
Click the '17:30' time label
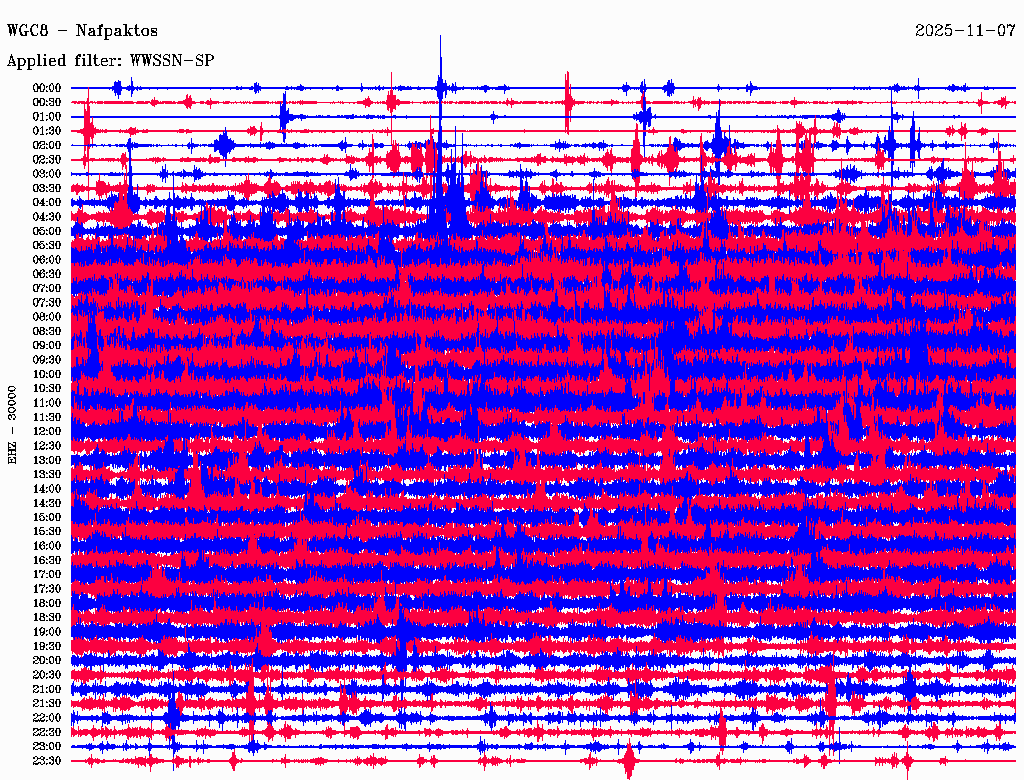coord(47,589)
